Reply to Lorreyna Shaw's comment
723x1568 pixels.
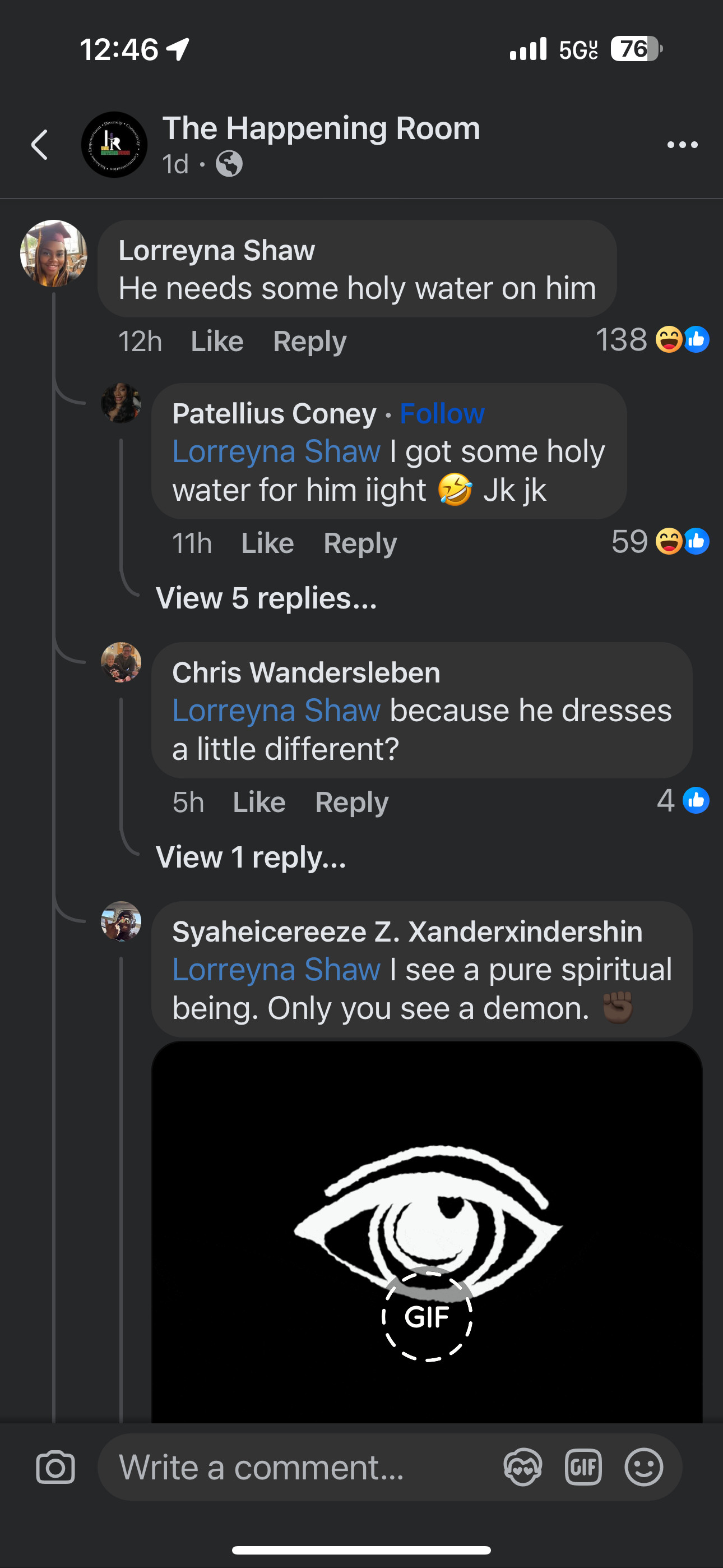point(309,342)
